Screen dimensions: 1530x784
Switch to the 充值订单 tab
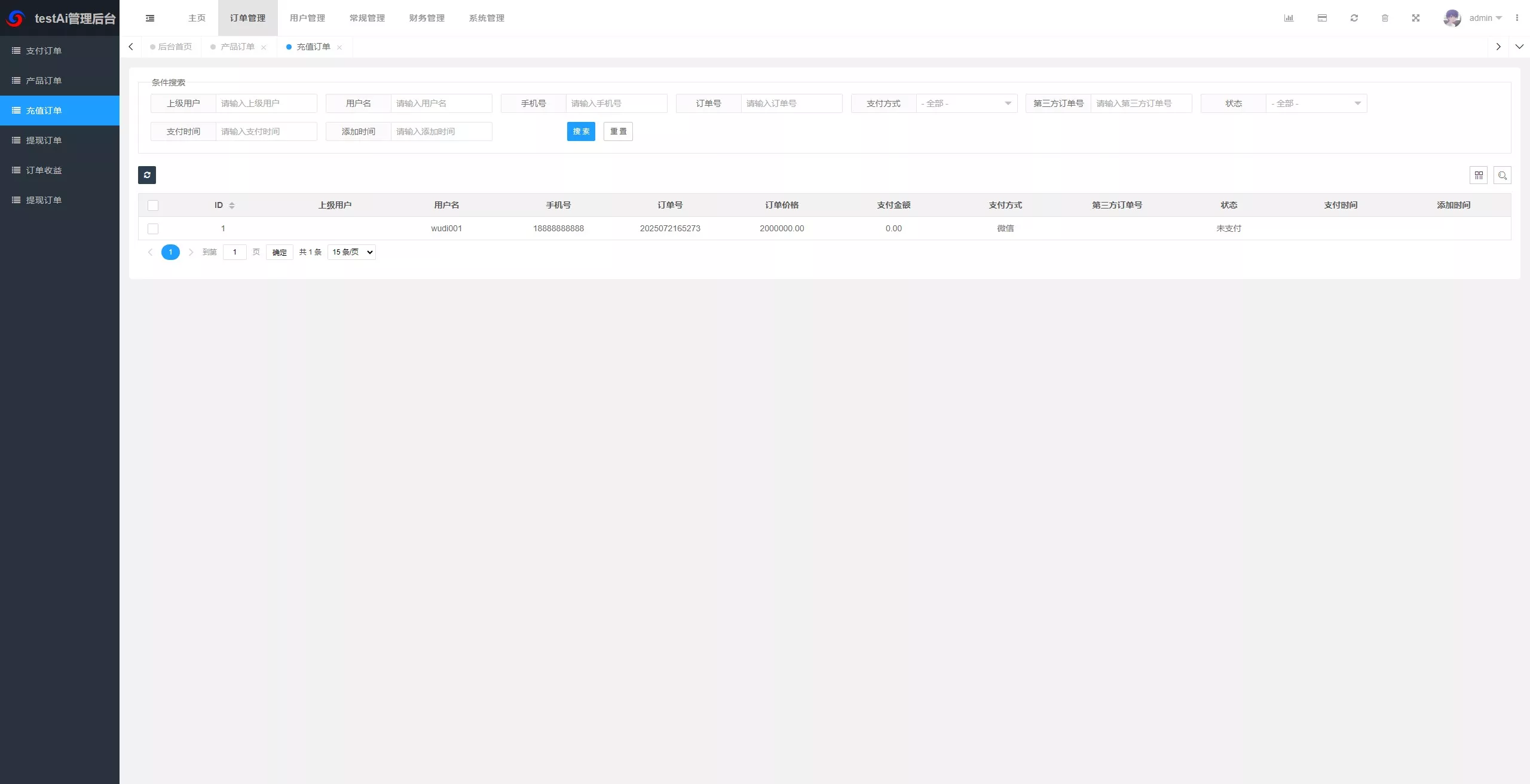(313, 47)
